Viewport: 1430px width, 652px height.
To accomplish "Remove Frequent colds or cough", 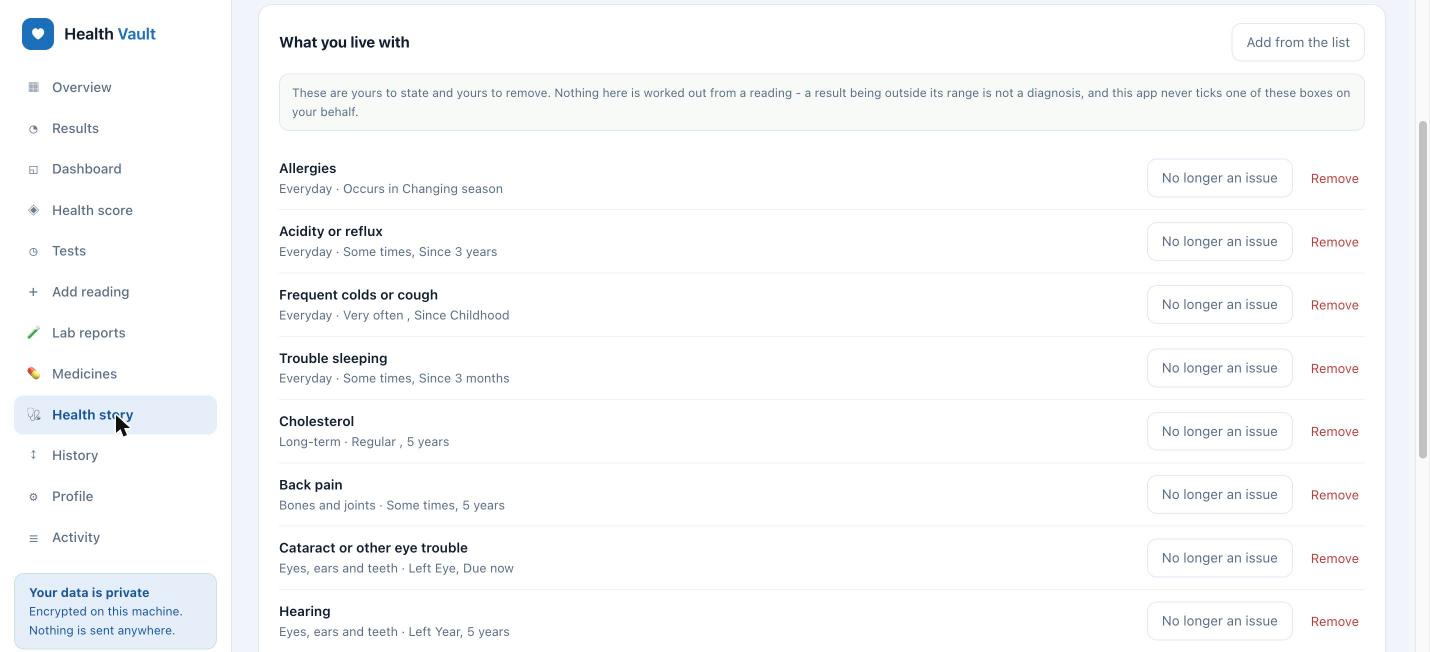I will pyautogui.click(x=1334, y=305).
